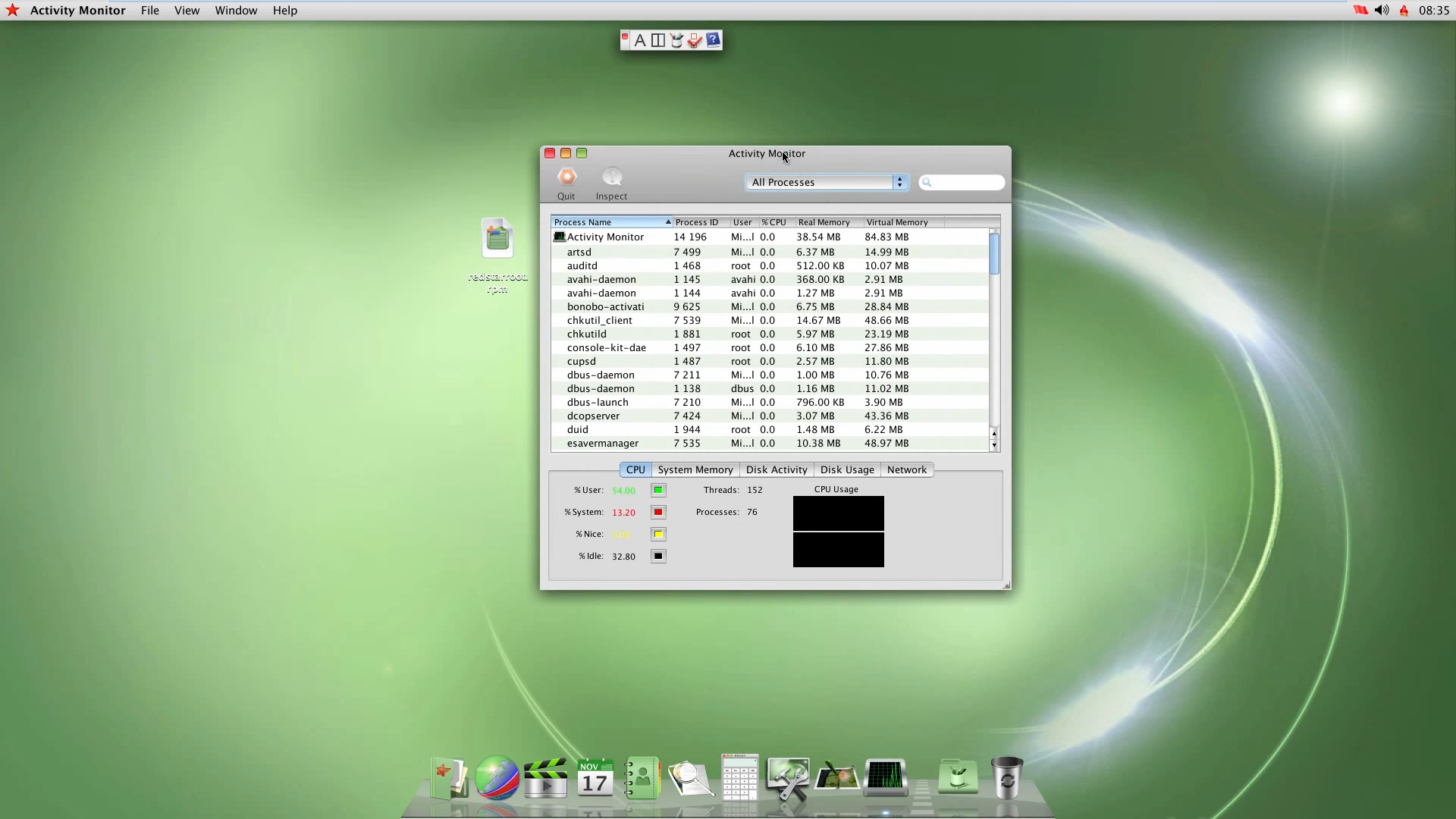Open the All Processes filter dropdown
This screenshot has height=819, width=1456.
[x=826, y=183]
